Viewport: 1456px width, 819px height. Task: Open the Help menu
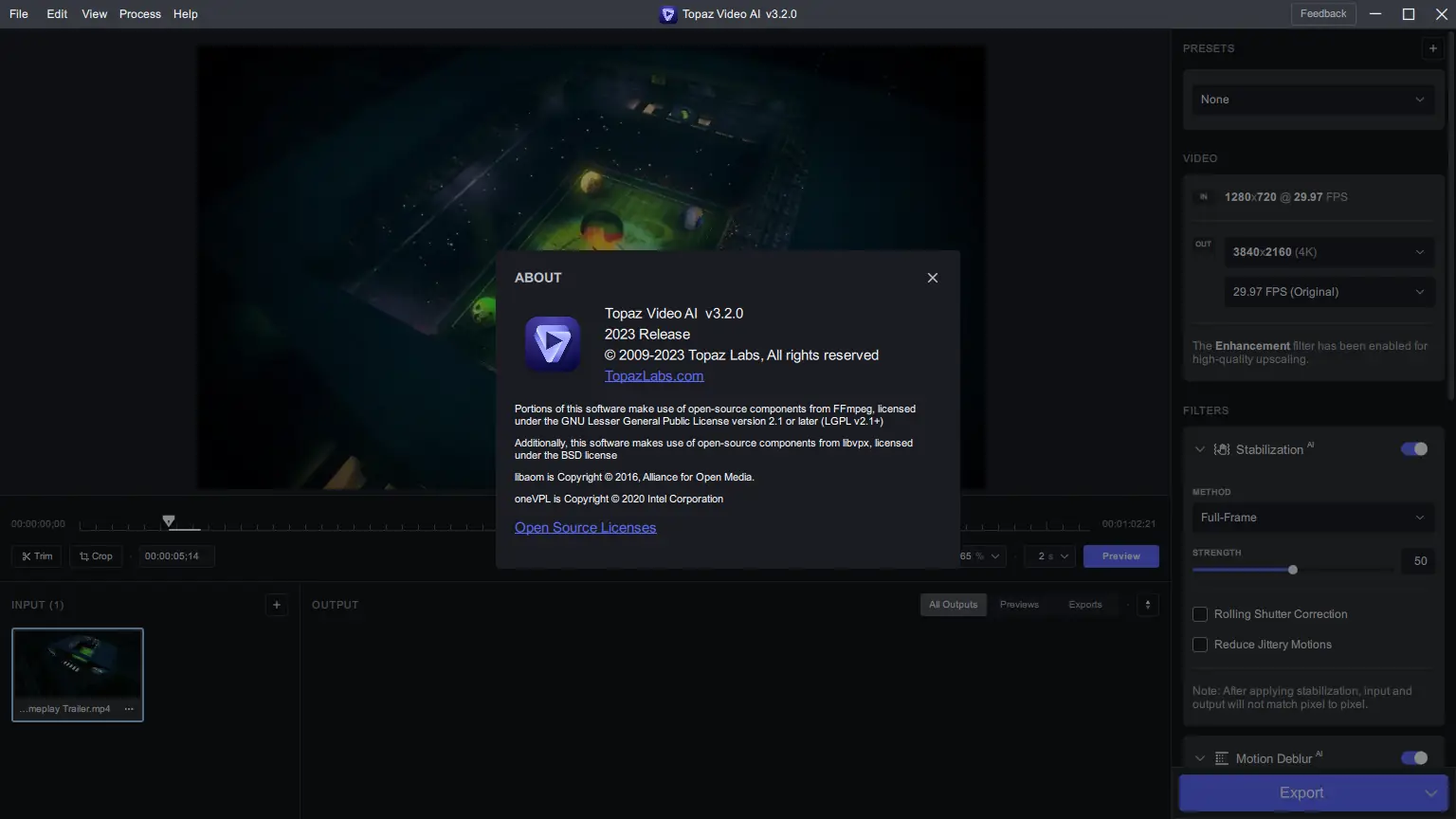[x=186, y=14]
